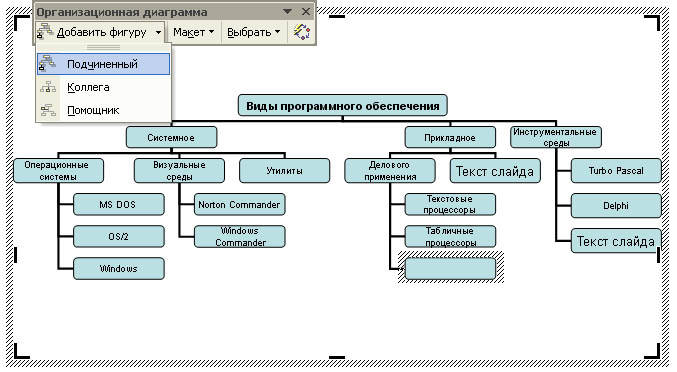Select the Инструментальные среды node
Image resolution: width=677 pixels, height=372 pixels.
tap(556, 137)
